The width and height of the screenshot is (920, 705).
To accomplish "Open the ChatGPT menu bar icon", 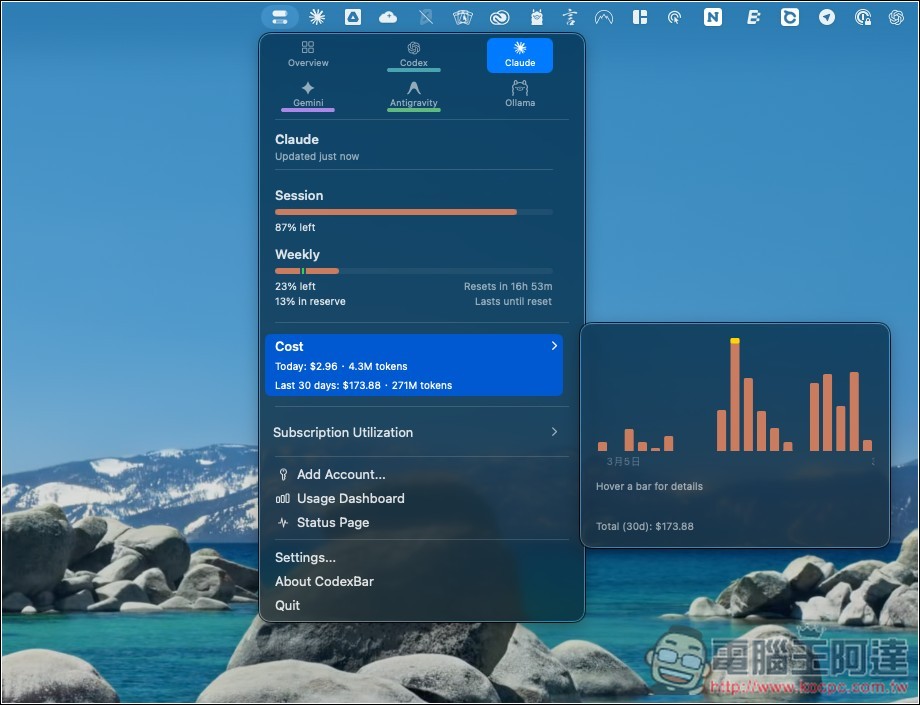I will (896, 18).
